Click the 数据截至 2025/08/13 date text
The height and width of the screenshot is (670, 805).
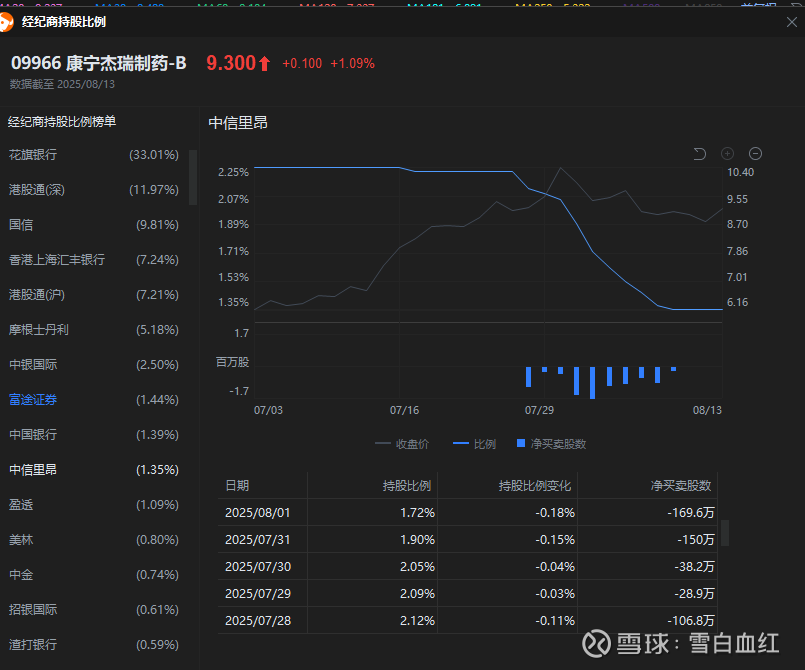coord(62,84)
